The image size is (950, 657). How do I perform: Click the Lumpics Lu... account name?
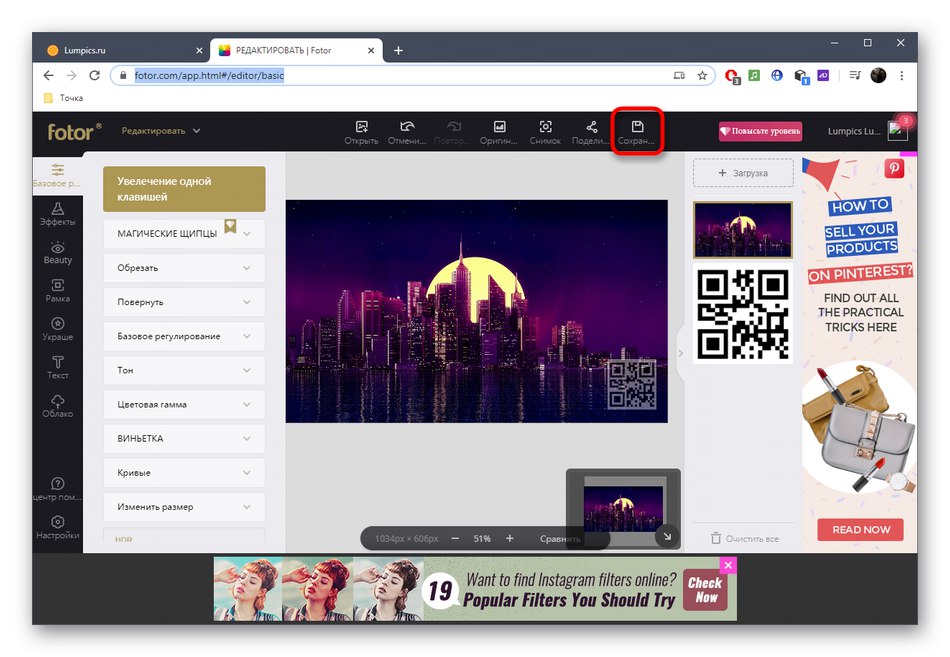click(854, 131)
